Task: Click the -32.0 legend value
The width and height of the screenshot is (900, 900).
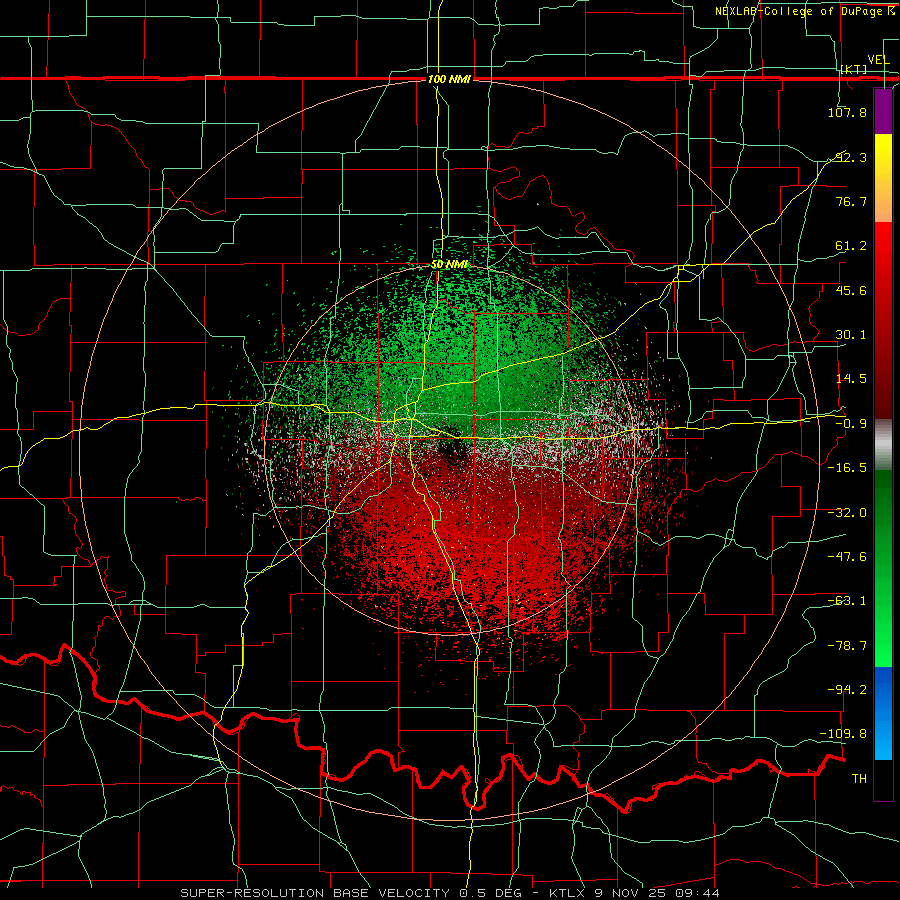Action: tap(847, 513)
